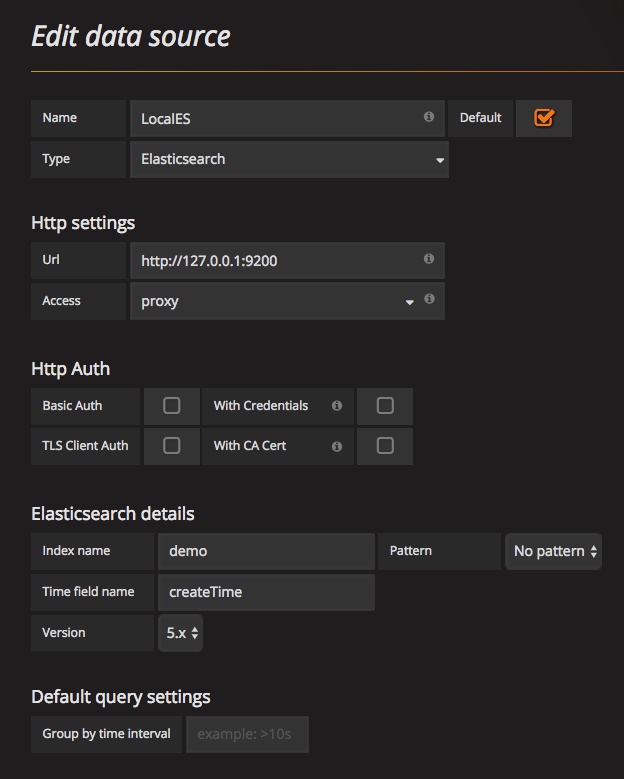
Task: Click the Time field name input createTime
Action: click(x=266, y=592)
